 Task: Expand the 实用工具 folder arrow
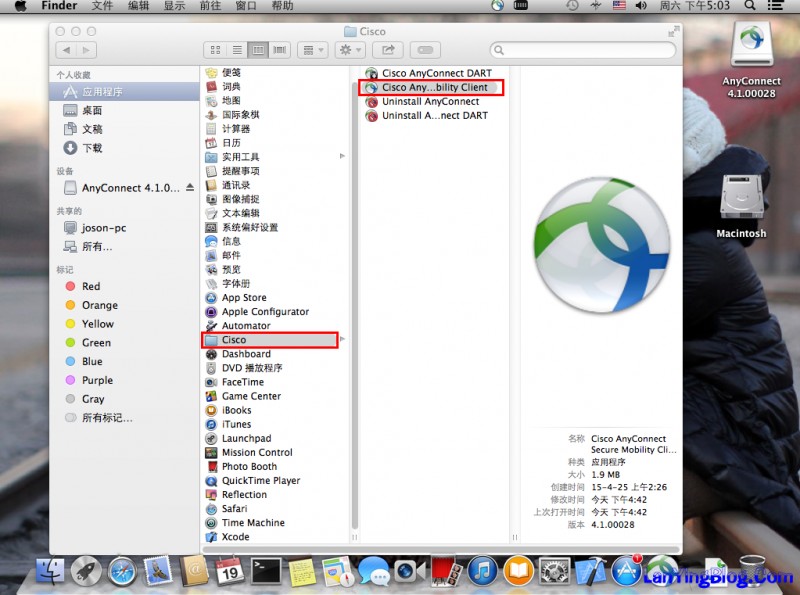342,156
